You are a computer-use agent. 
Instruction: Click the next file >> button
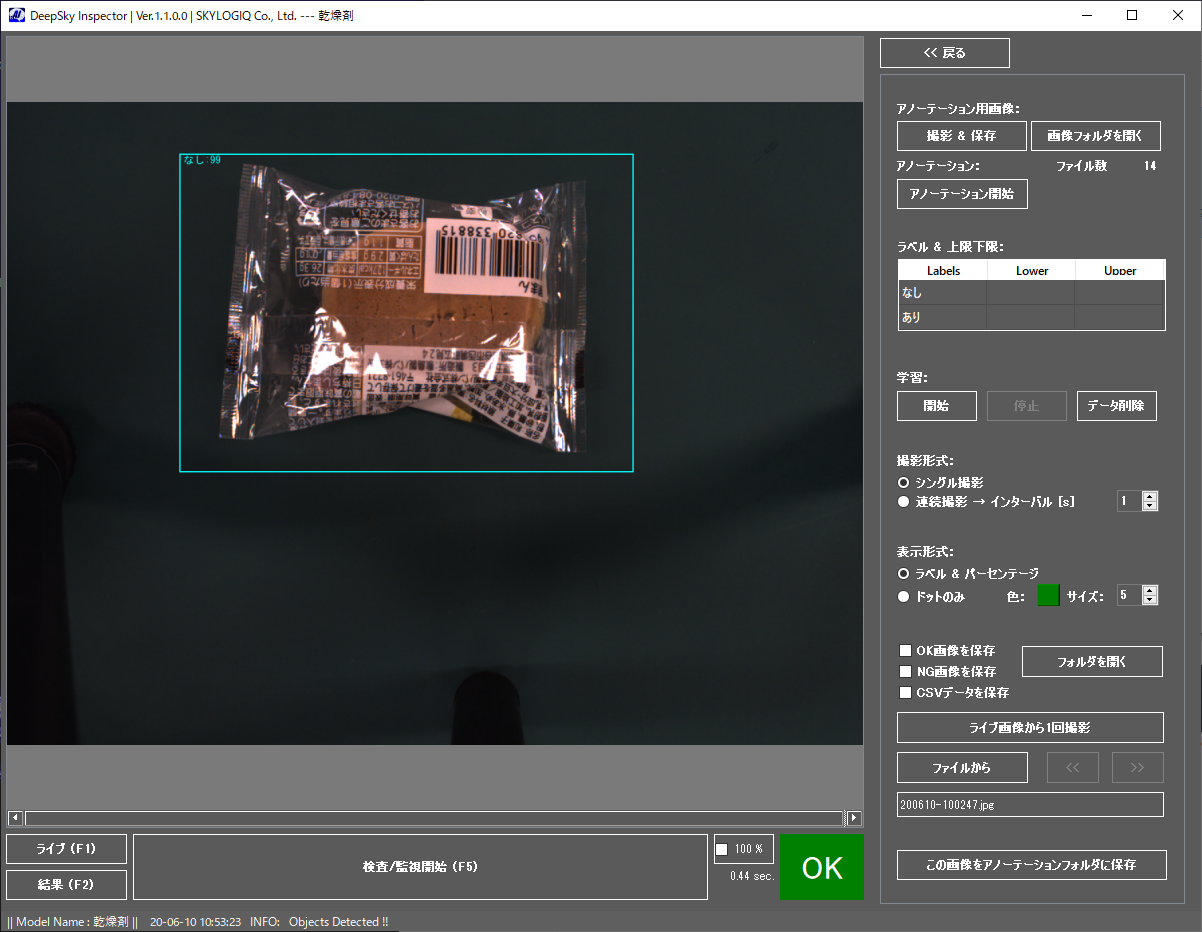(1138, 768)
